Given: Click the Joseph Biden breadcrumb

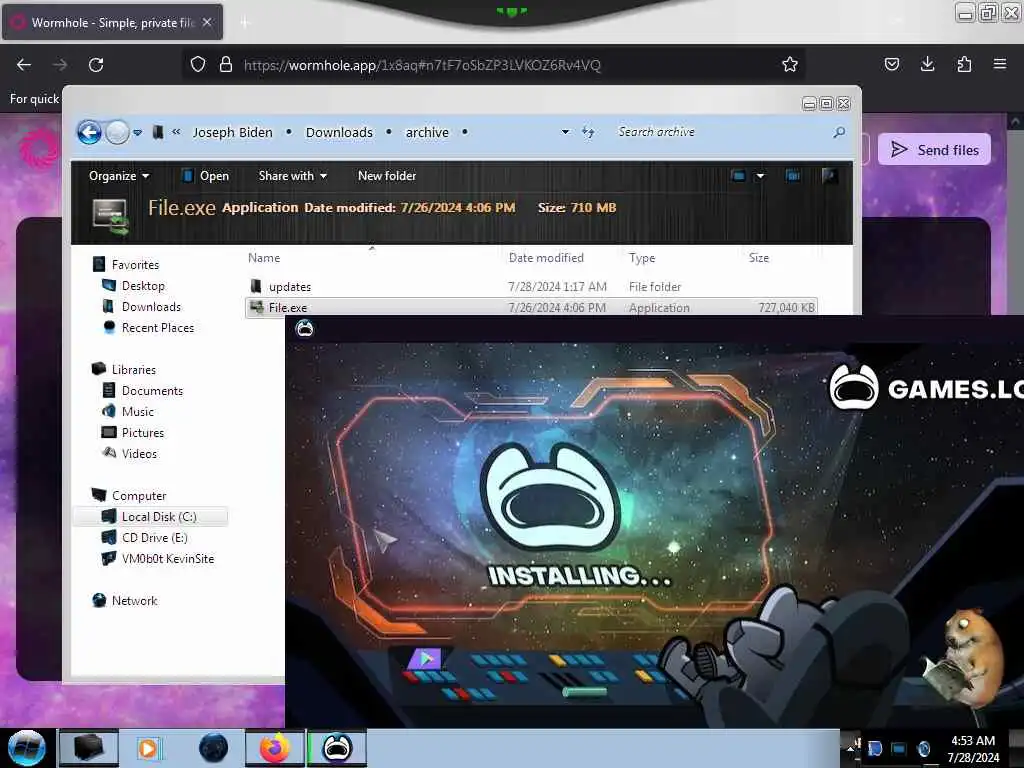Looking at the screenshot, I should (x=232, y=133).
